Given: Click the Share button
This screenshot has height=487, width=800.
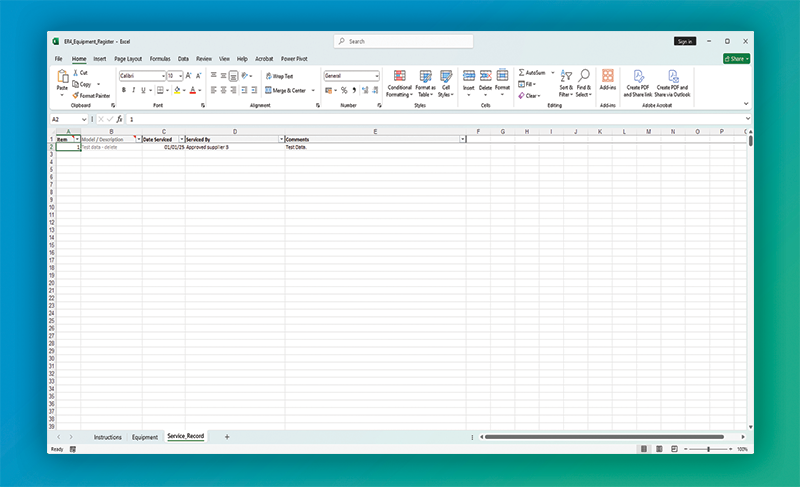Looking at the screenshot, I should coord(736,59).
